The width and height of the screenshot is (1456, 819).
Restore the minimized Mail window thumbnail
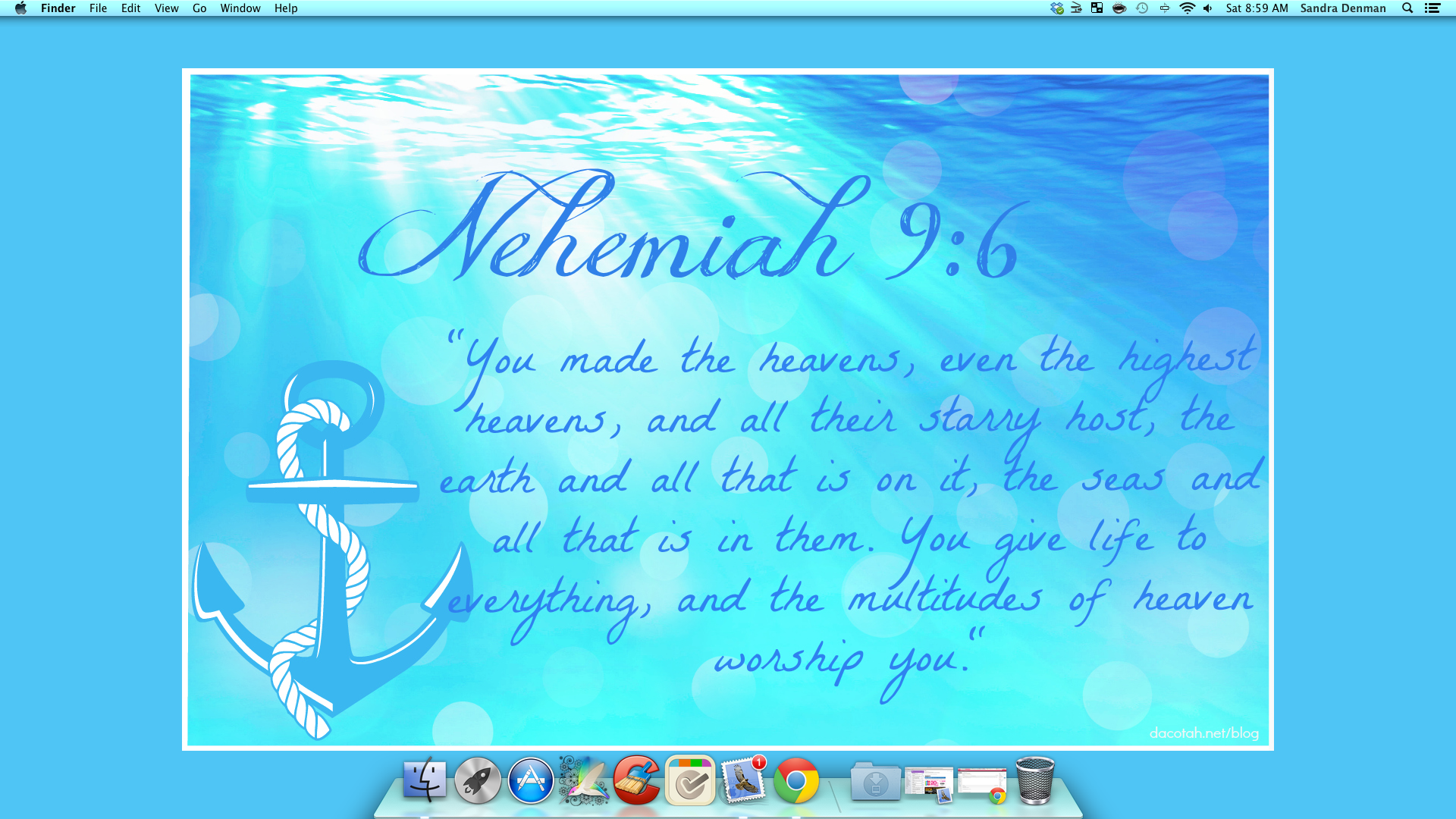pyautogui.click(x=929, y=784)
